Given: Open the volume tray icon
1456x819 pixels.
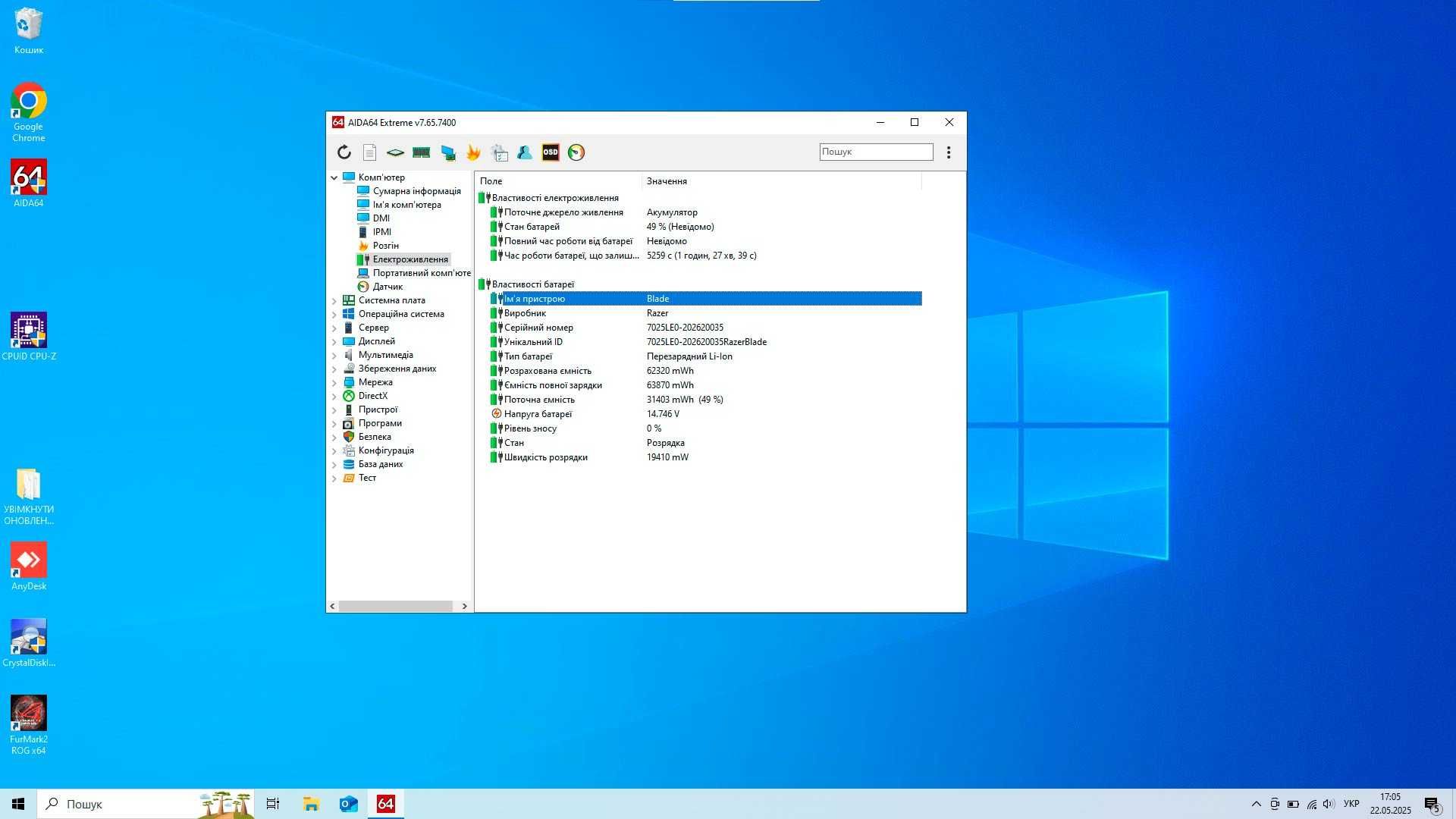Looking at the screenshot, I should pyautogui.click(x=1329, y=804).
